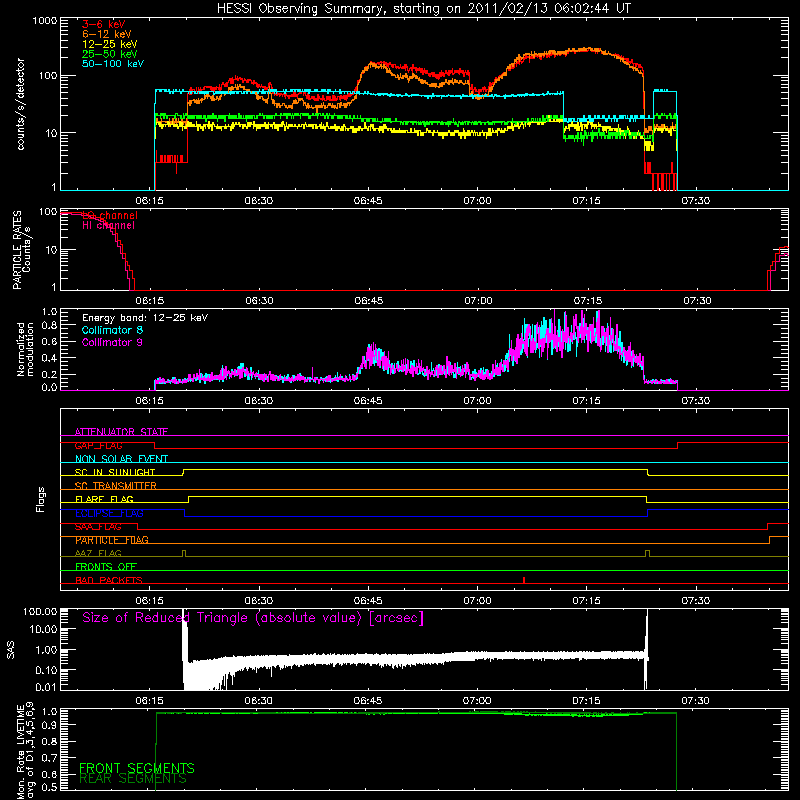
Task: Click the '100.00' tick on SAS axis
Action: pyautogui.click(x=40, y=611)
